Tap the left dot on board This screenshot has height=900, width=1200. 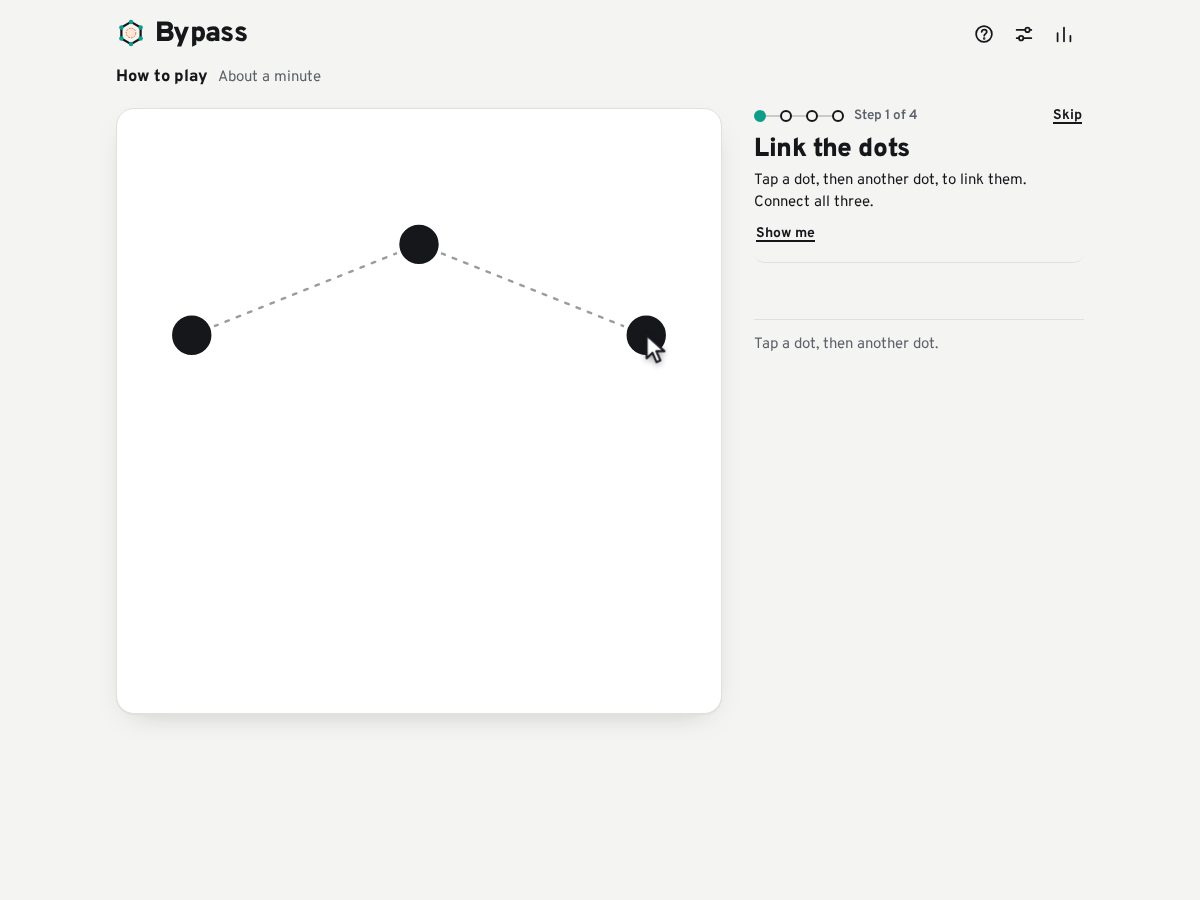coord(192,335)
